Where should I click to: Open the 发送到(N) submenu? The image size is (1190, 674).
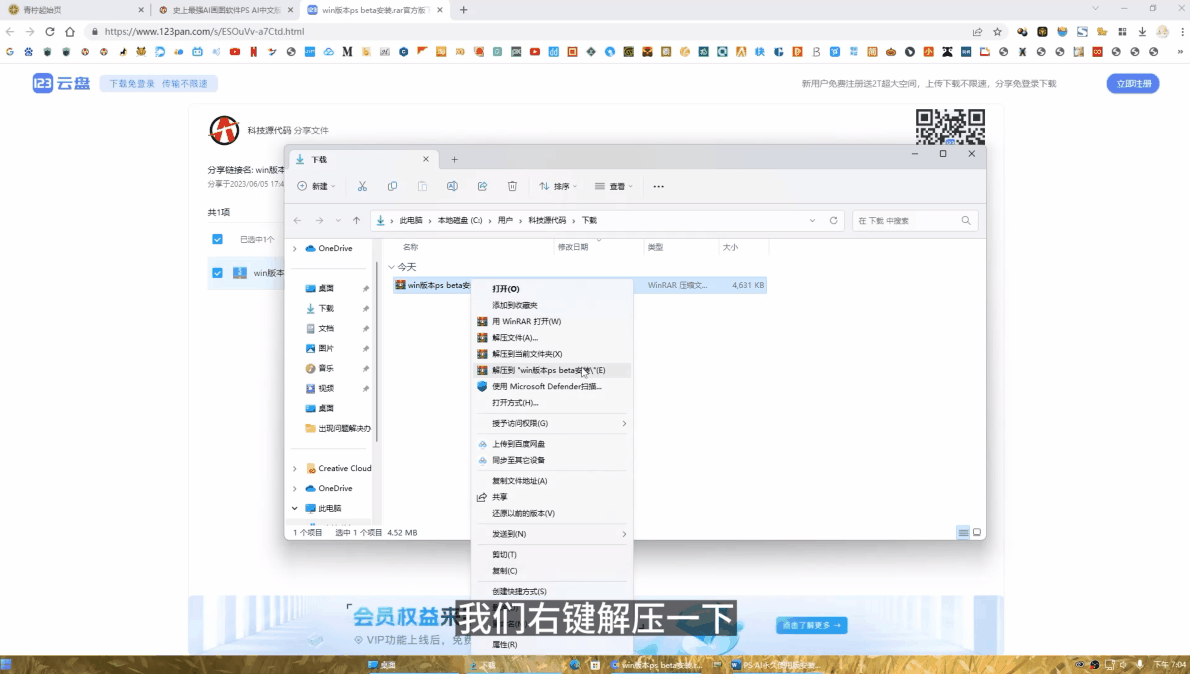tap(552, 534)
